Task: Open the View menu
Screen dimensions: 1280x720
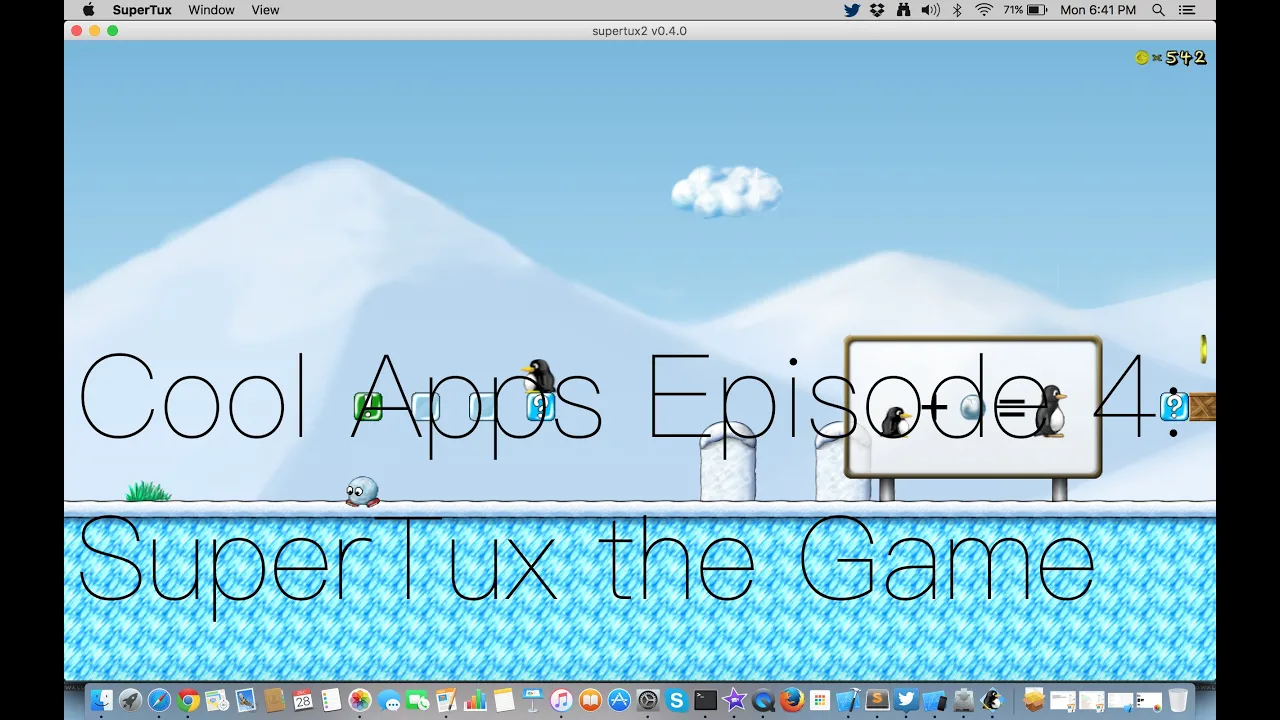Action: coord(265,10)
